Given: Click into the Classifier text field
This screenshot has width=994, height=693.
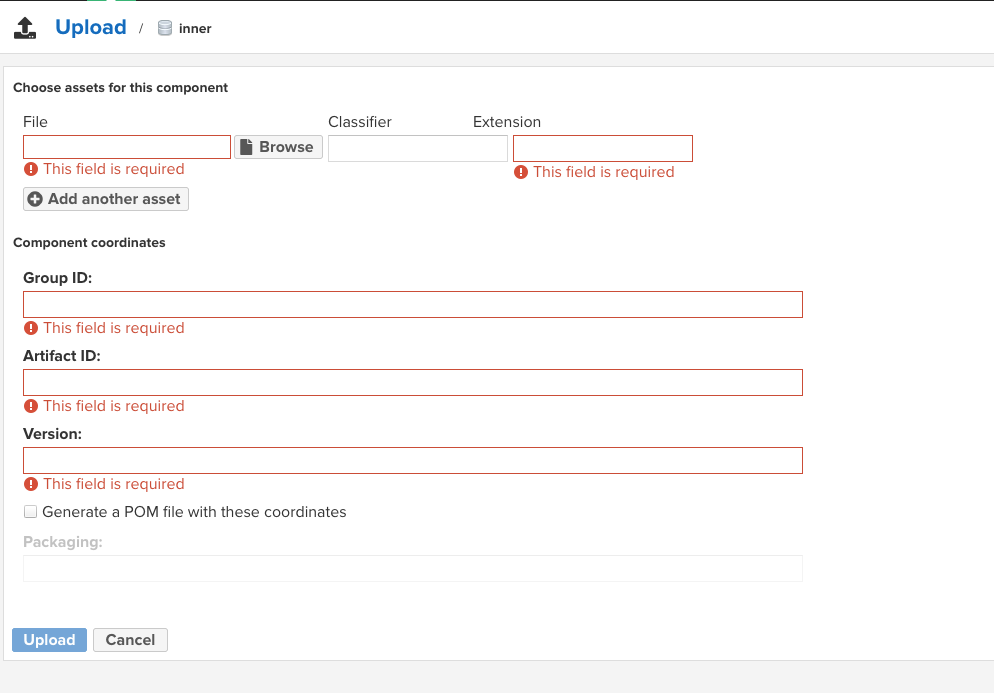Looking at the screenshot, I should pyautogui.click(x=417, y=148).
